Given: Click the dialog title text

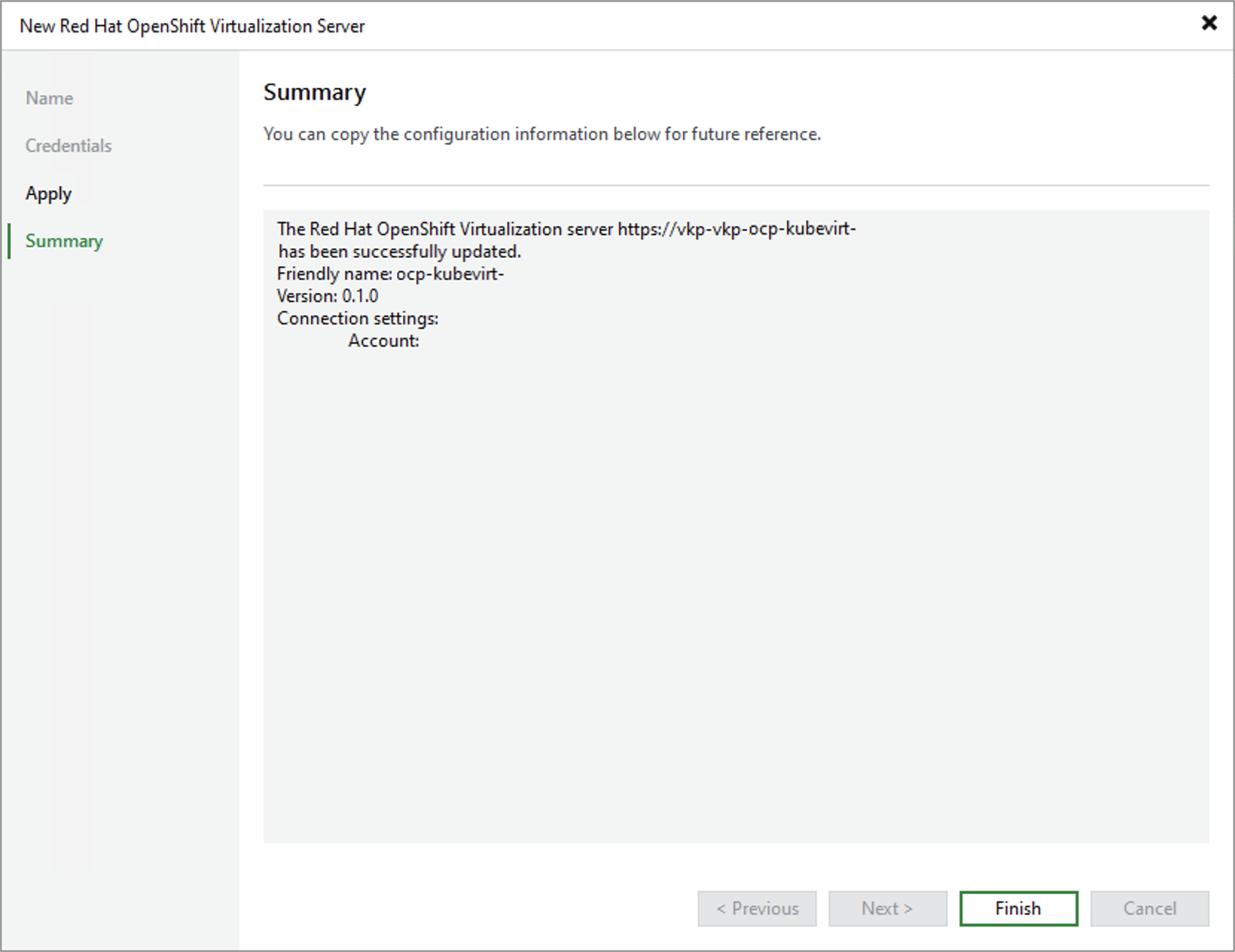Looking at the screenshot, I should tap(192, 26).
